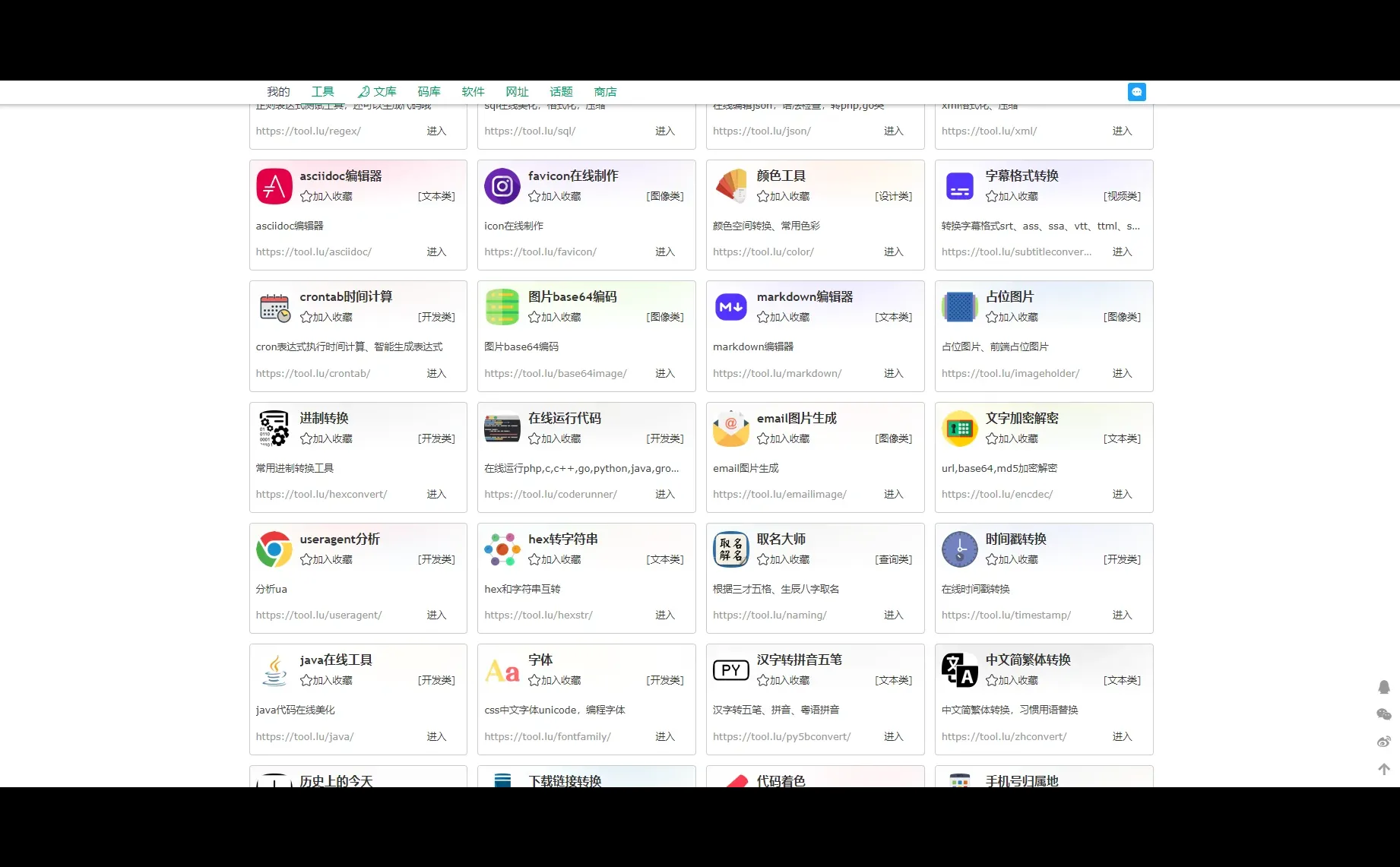The height and width of the screenshot is (867, 1400).
Task: Open the useragent分析 Chrome icon
Action: point(274,549)
